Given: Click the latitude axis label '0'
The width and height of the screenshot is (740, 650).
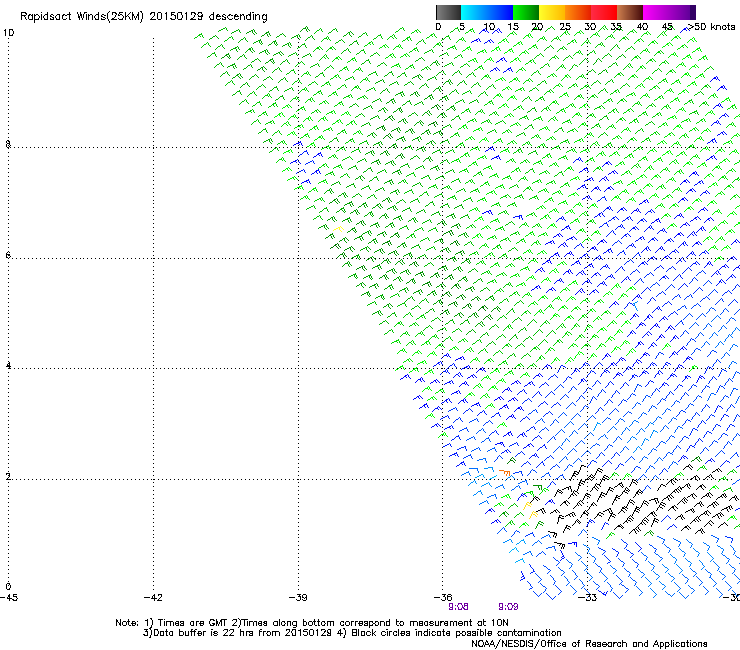Looking at the screenshot, I should pos(8,587).
